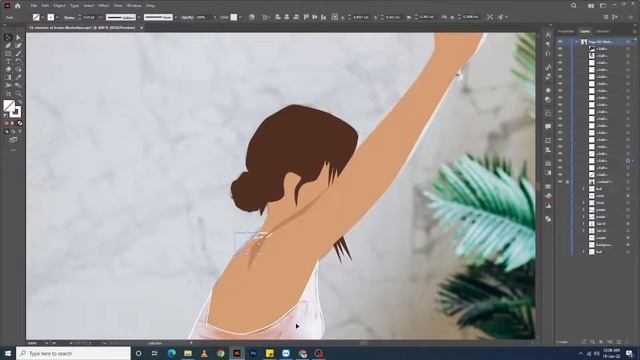
Task: Select the Line Segment tool
Action: point(18,53)
